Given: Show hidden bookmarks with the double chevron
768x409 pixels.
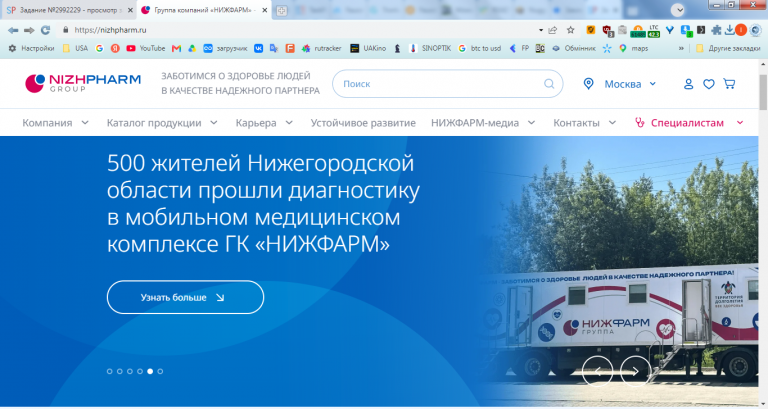Looking at the screenshot, I should click(x=681, y=48).
